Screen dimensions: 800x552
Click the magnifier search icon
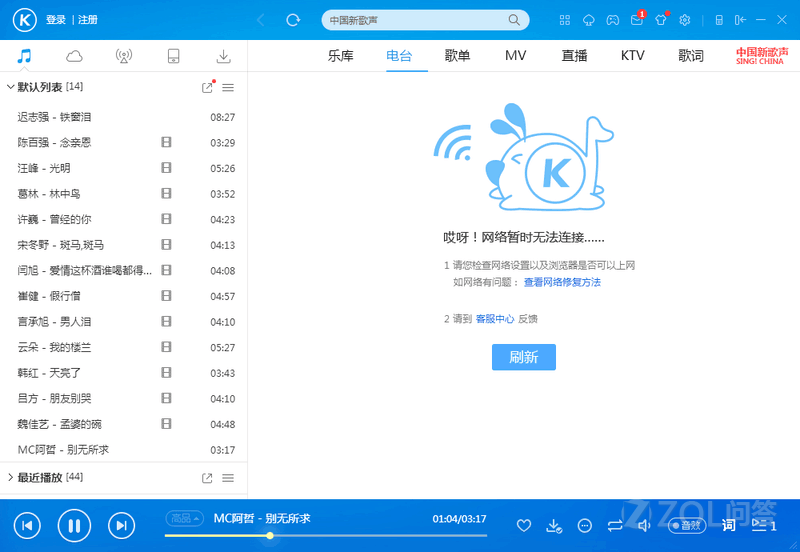coord(514,20)
